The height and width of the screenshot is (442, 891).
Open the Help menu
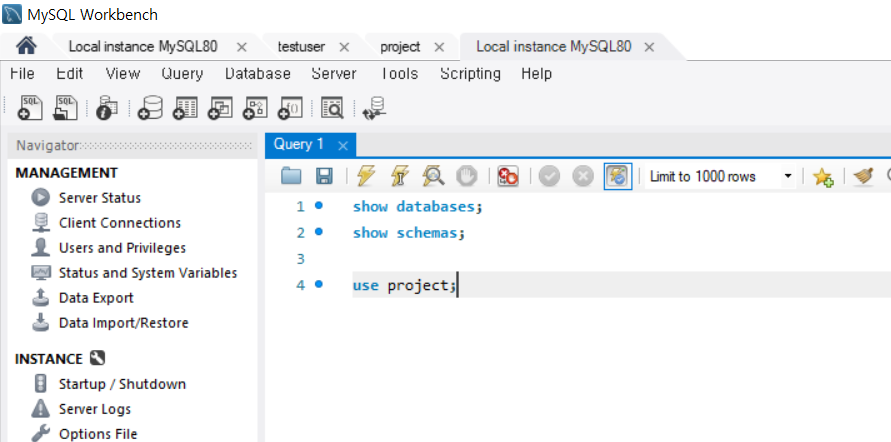(536, 73)
